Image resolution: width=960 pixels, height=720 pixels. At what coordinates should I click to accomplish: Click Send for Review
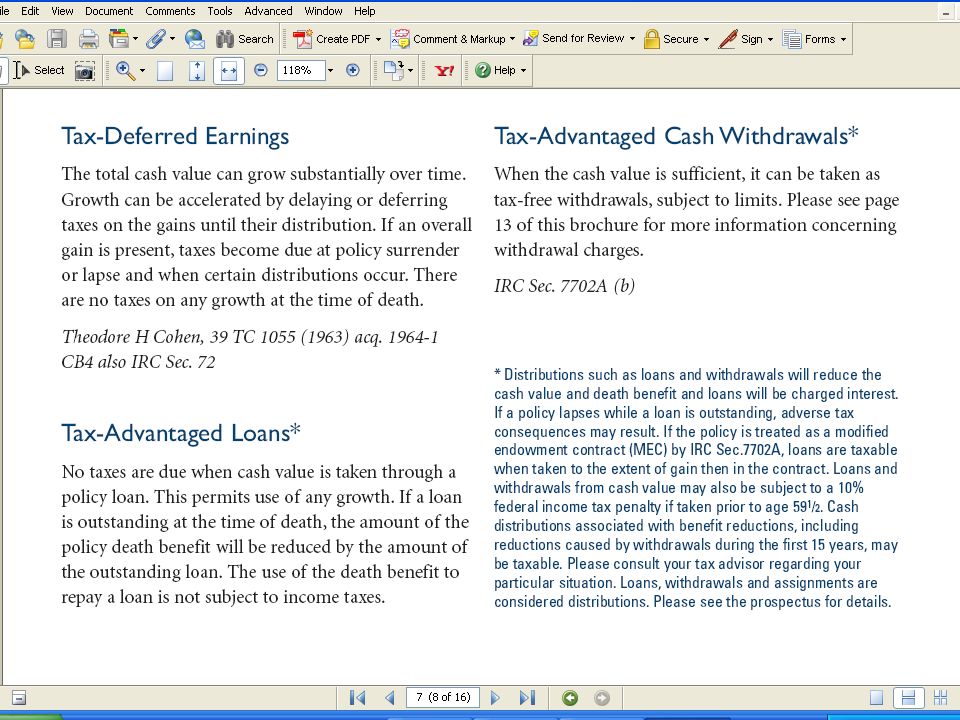click(573, 39)
